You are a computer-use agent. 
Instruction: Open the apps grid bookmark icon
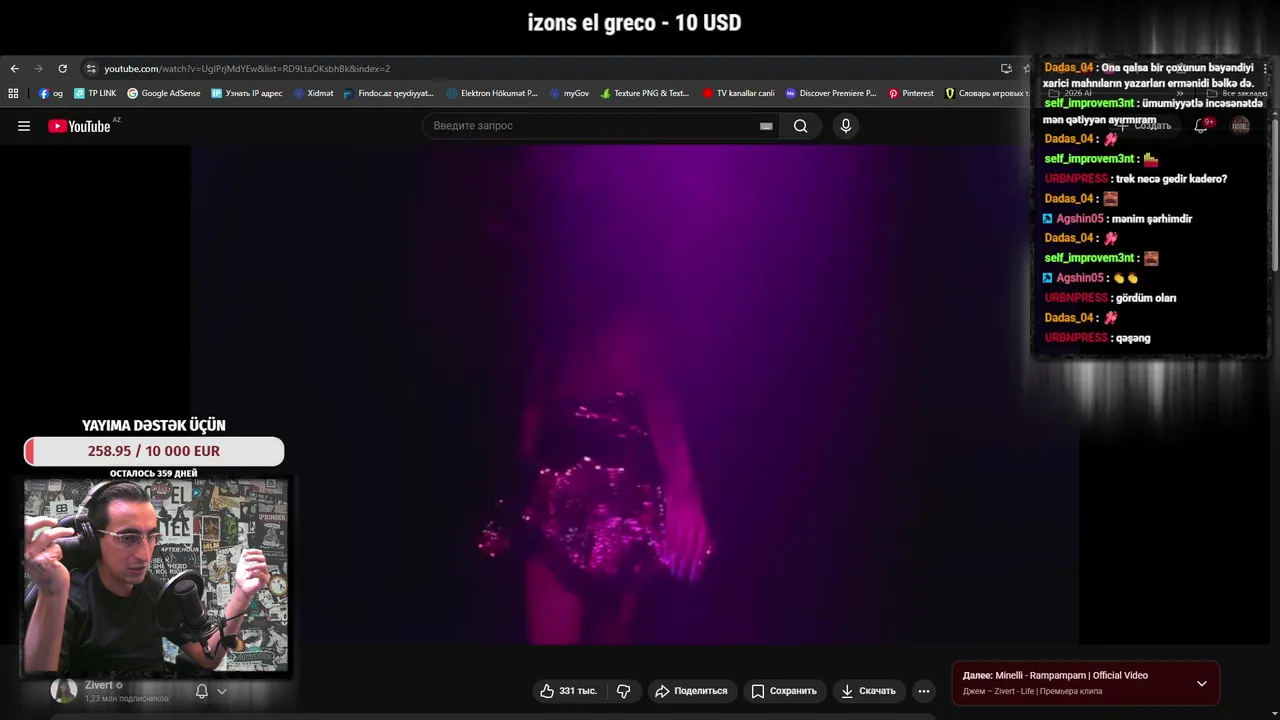[13, 93]
